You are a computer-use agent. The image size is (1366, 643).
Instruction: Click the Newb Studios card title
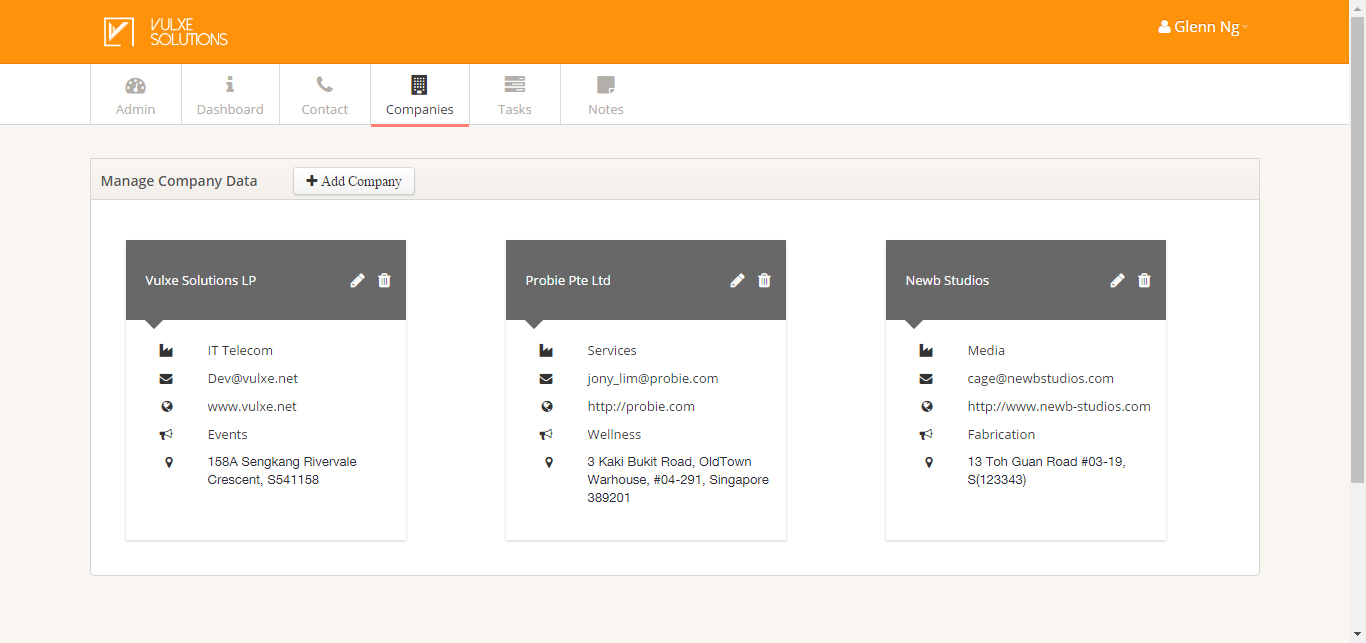pos(947,281)
